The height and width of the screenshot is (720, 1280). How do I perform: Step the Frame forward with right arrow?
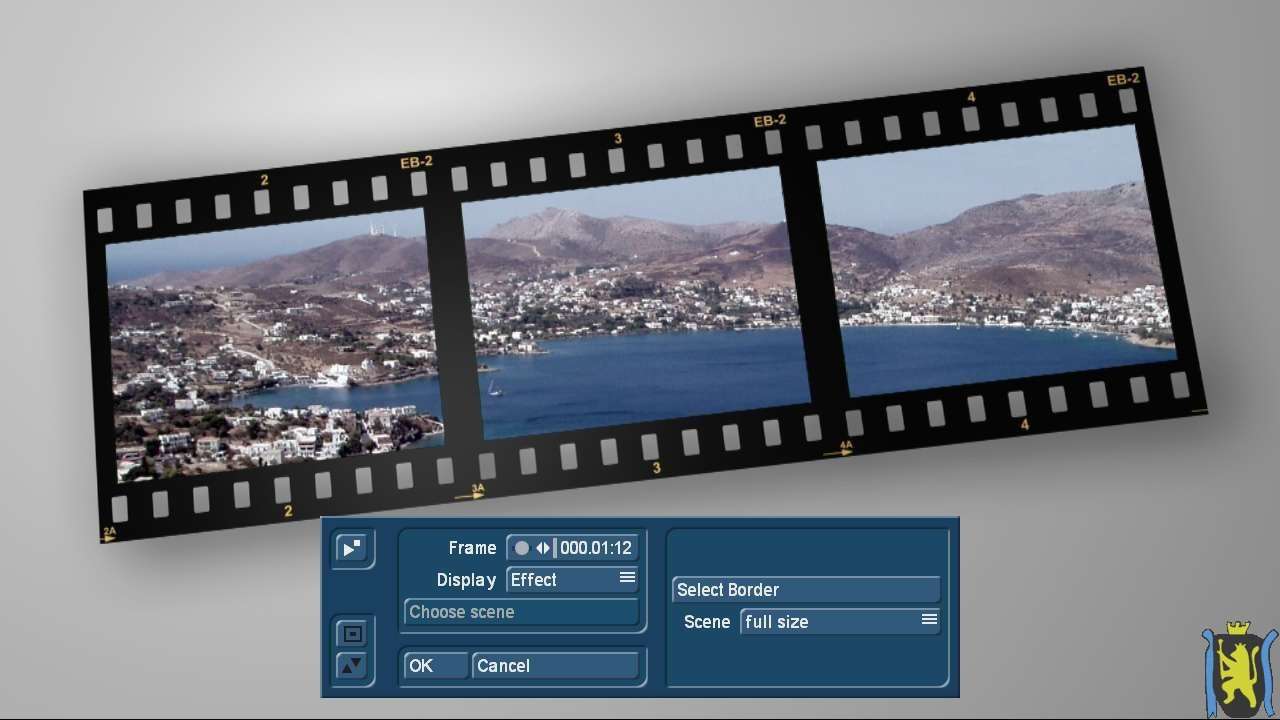(548, 548)
